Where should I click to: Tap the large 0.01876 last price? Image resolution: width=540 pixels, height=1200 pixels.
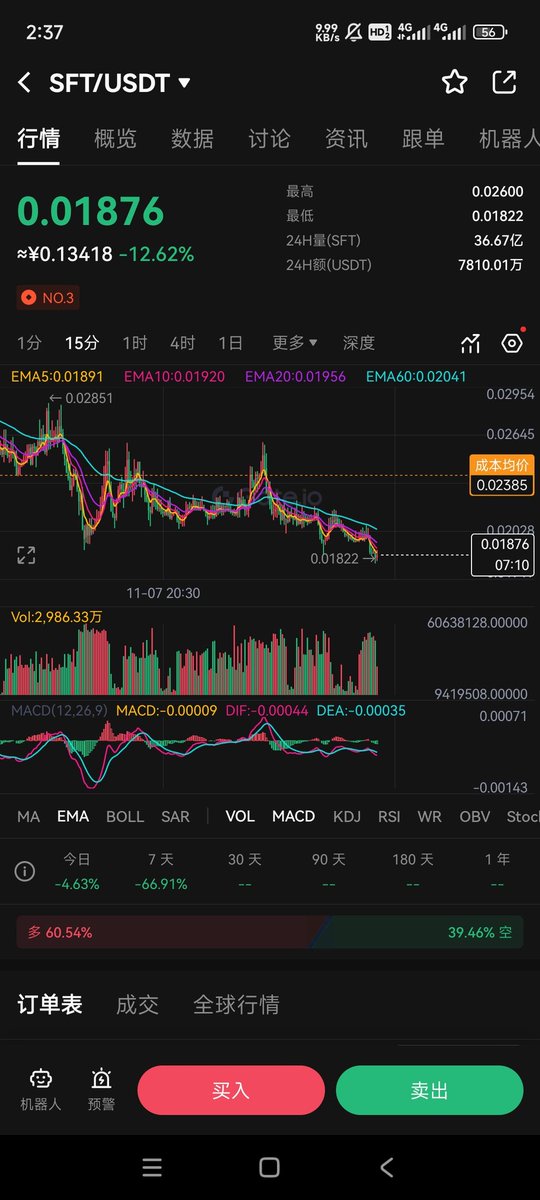90,211
